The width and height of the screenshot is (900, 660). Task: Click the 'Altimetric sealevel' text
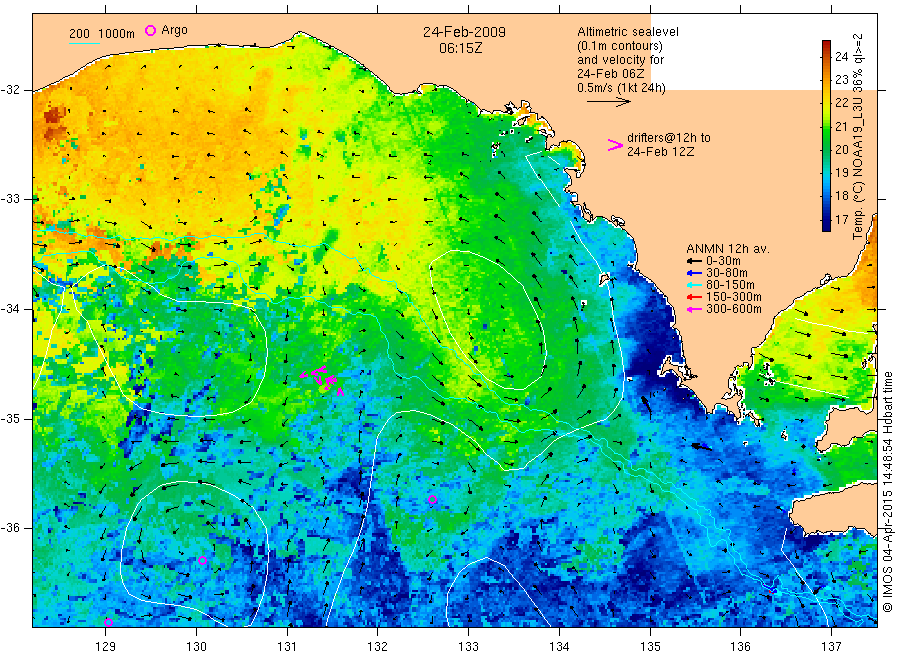click(628, 32)
